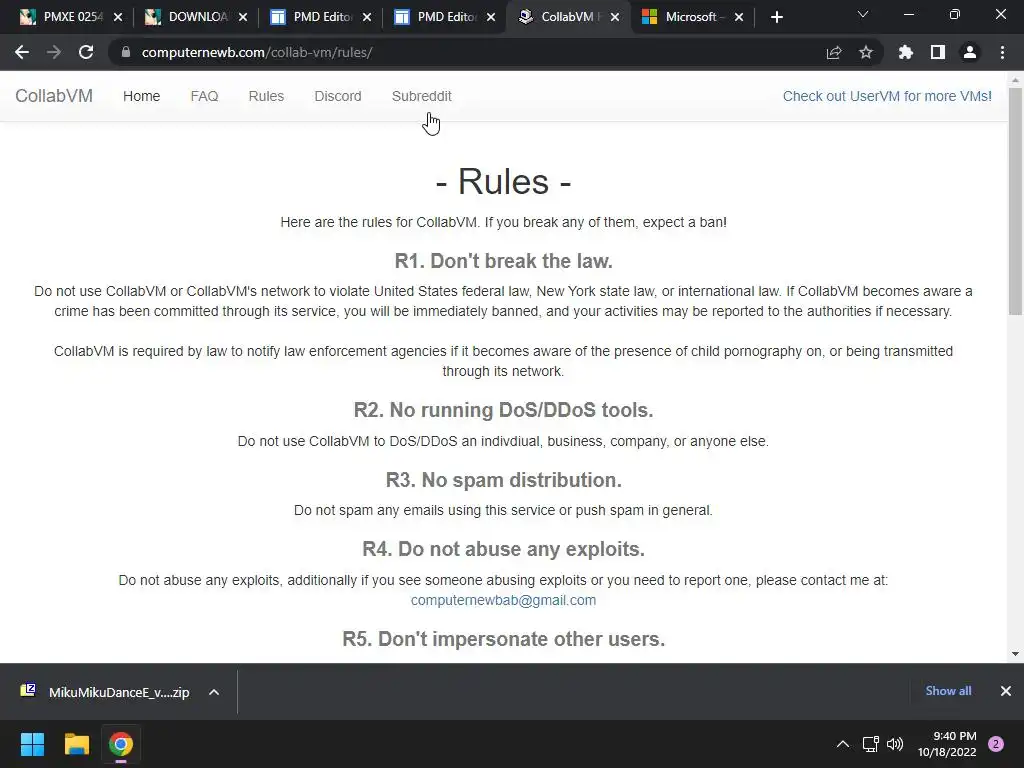Click the R2. No running DoS/DDoS tools heading
Screen dimensions: 1024x768
[503, 410]
